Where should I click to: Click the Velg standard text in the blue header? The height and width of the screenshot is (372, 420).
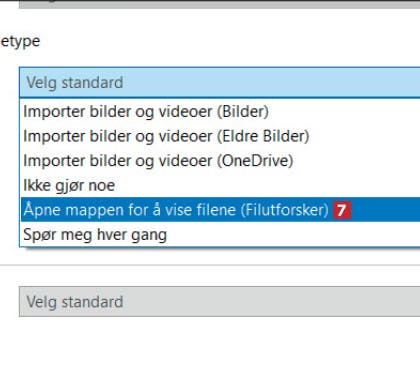coord(75,83)
